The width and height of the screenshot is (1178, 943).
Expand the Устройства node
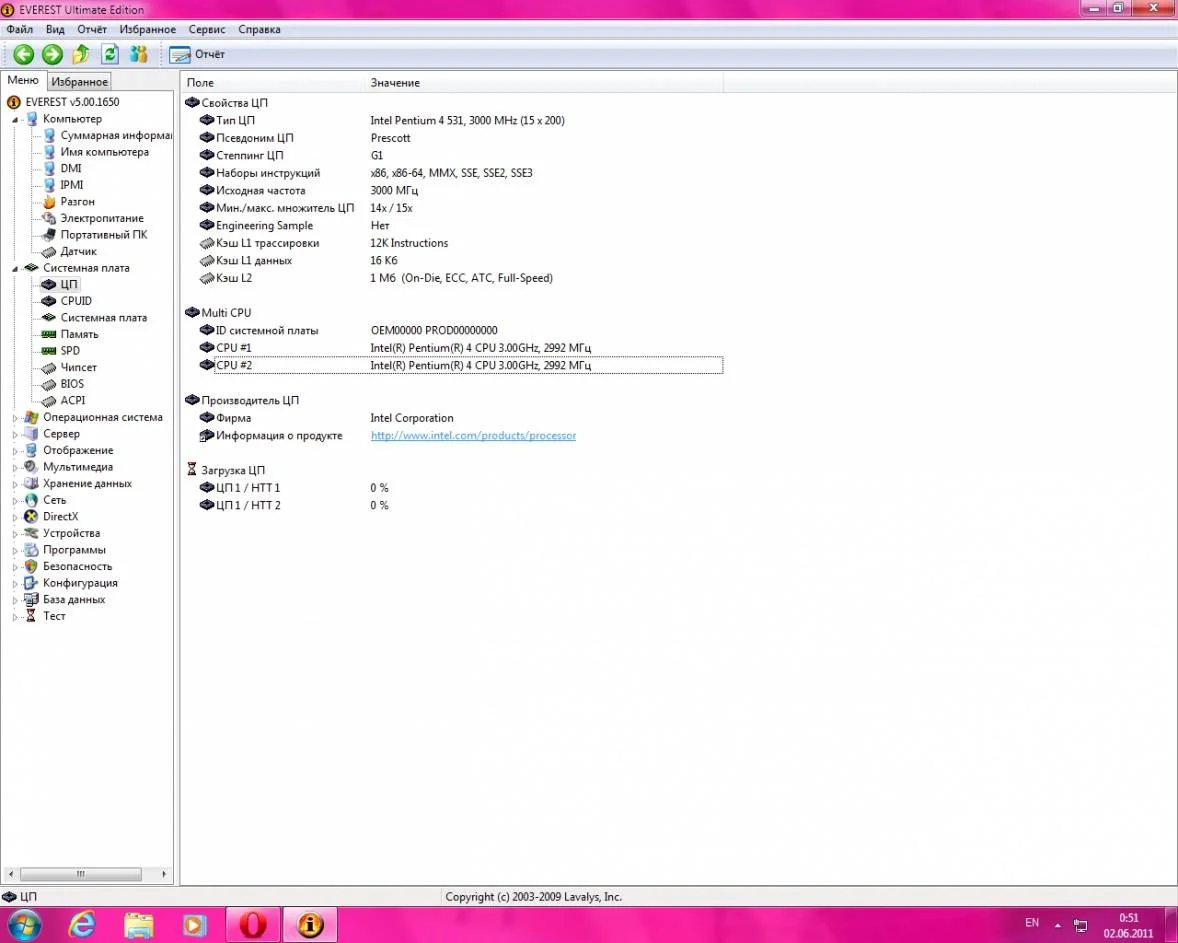pos(14,533)
